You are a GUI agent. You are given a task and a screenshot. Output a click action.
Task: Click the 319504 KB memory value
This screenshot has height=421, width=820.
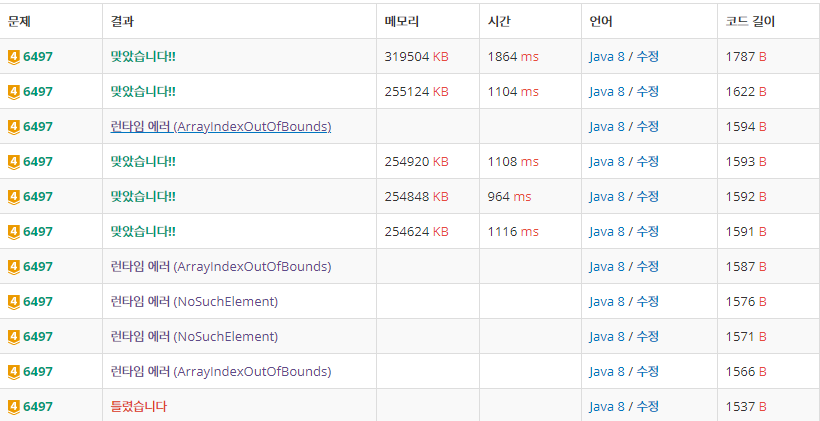point(417,56)
